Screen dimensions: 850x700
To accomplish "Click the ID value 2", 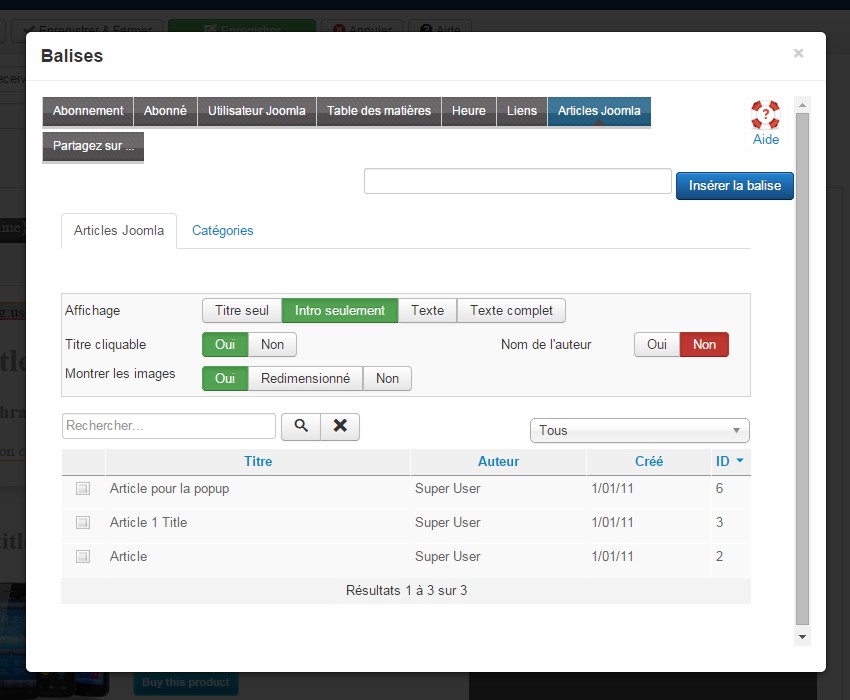I will click(x=719, y=557).
